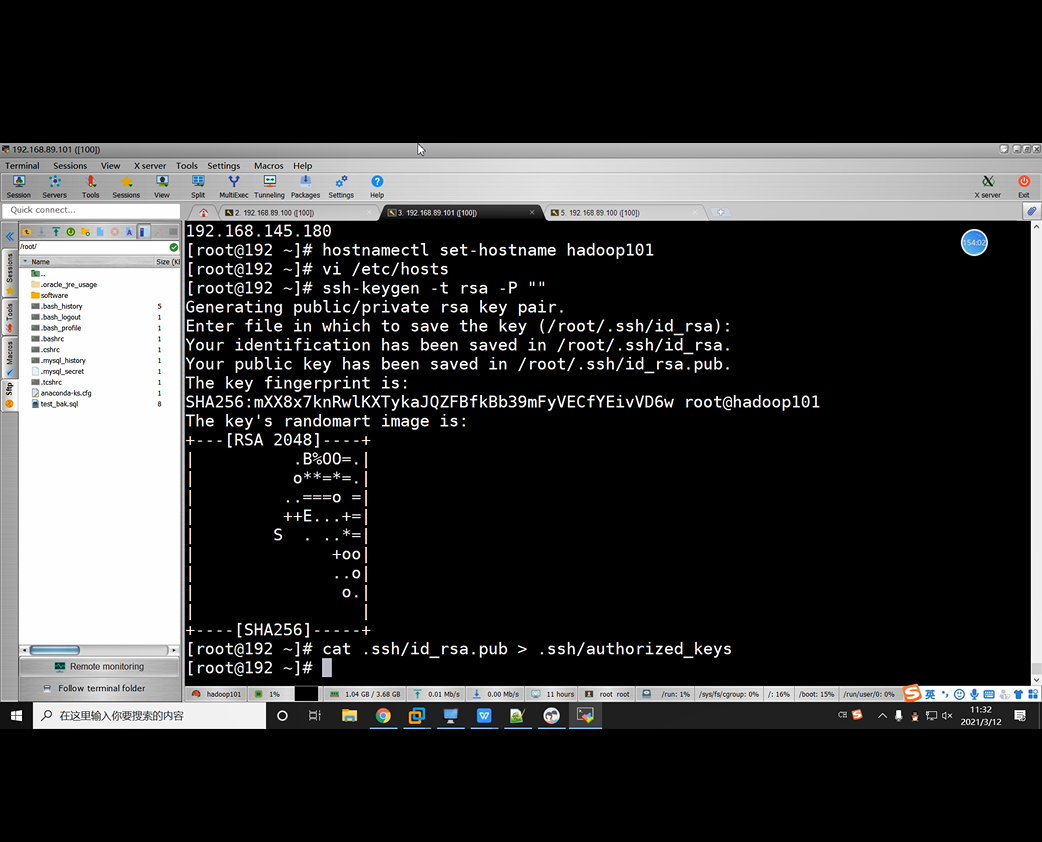
Task: Click the Split toolbar icon
Action: click(198, 187)
